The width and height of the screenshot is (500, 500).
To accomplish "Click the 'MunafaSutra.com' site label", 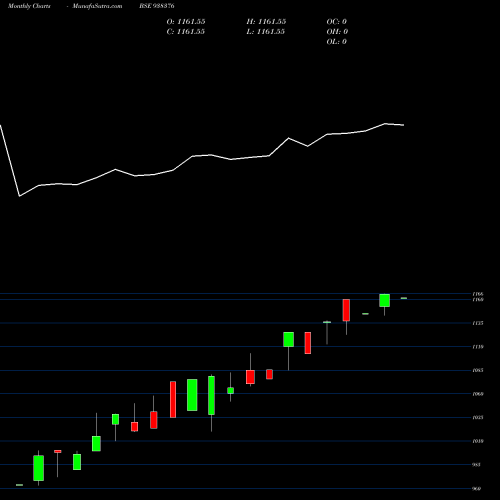I will (x=97, y=6).
